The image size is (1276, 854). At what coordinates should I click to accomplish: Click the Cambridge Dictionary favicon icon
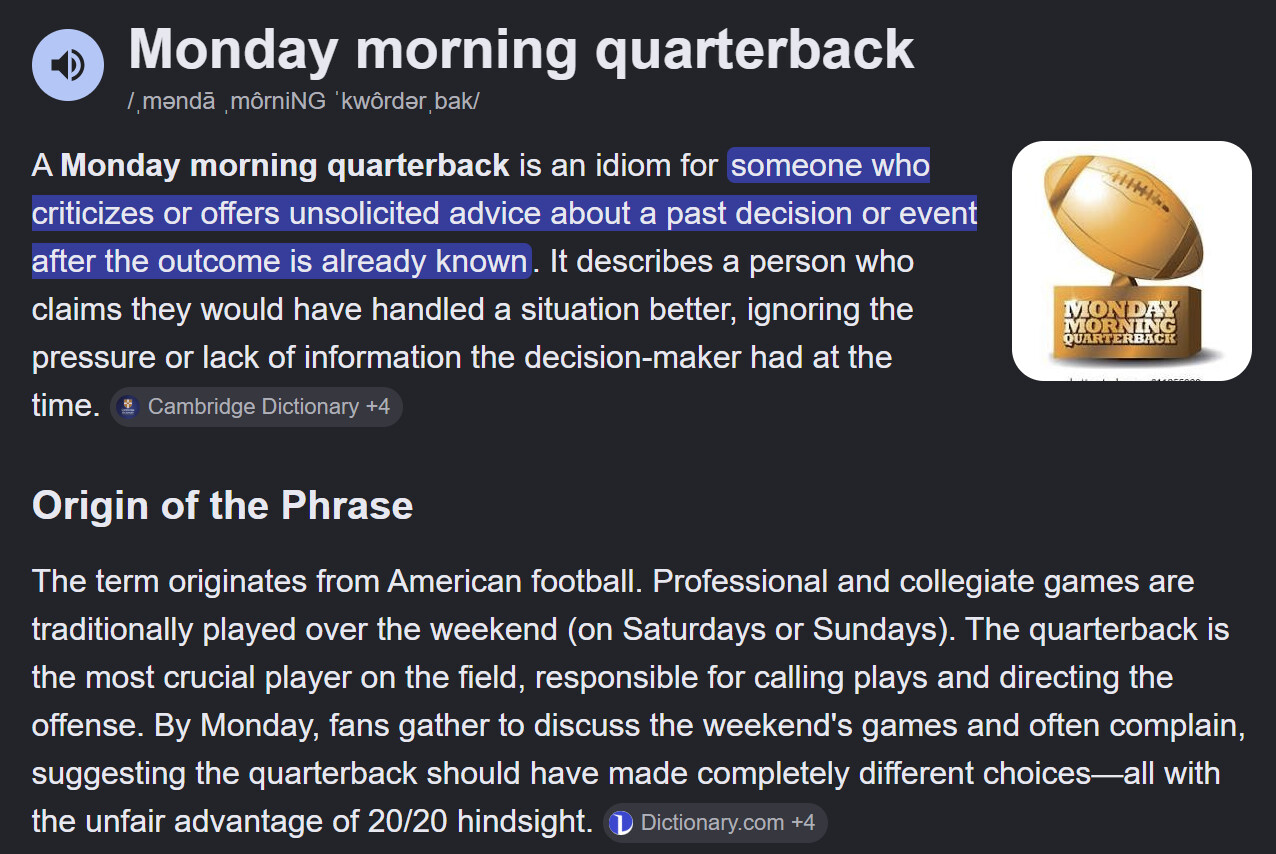(x=127, y=407)
